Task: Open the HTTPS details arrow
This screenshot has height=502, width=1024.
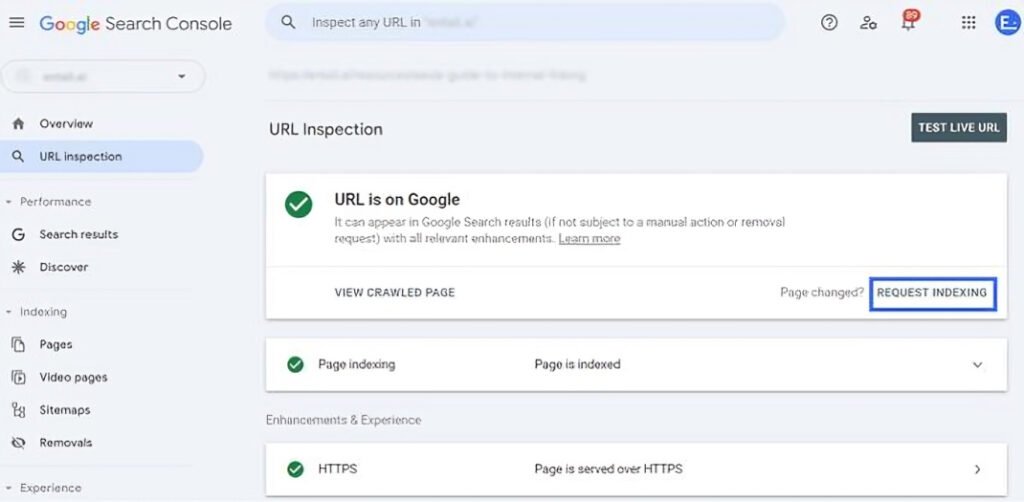Action: pyautogui.click(x=978, y=469)
